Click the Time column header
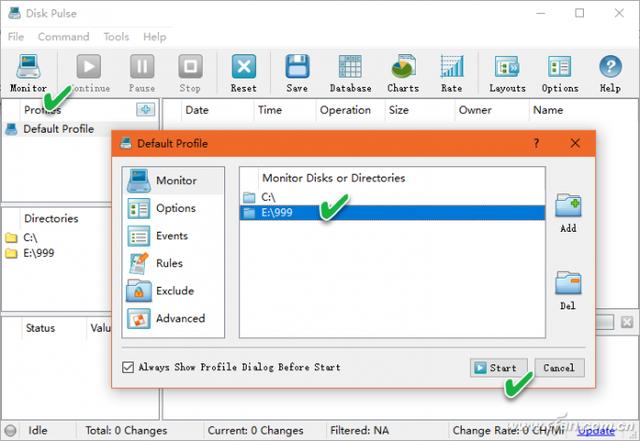The image size is (640, 441). (284, 110)
